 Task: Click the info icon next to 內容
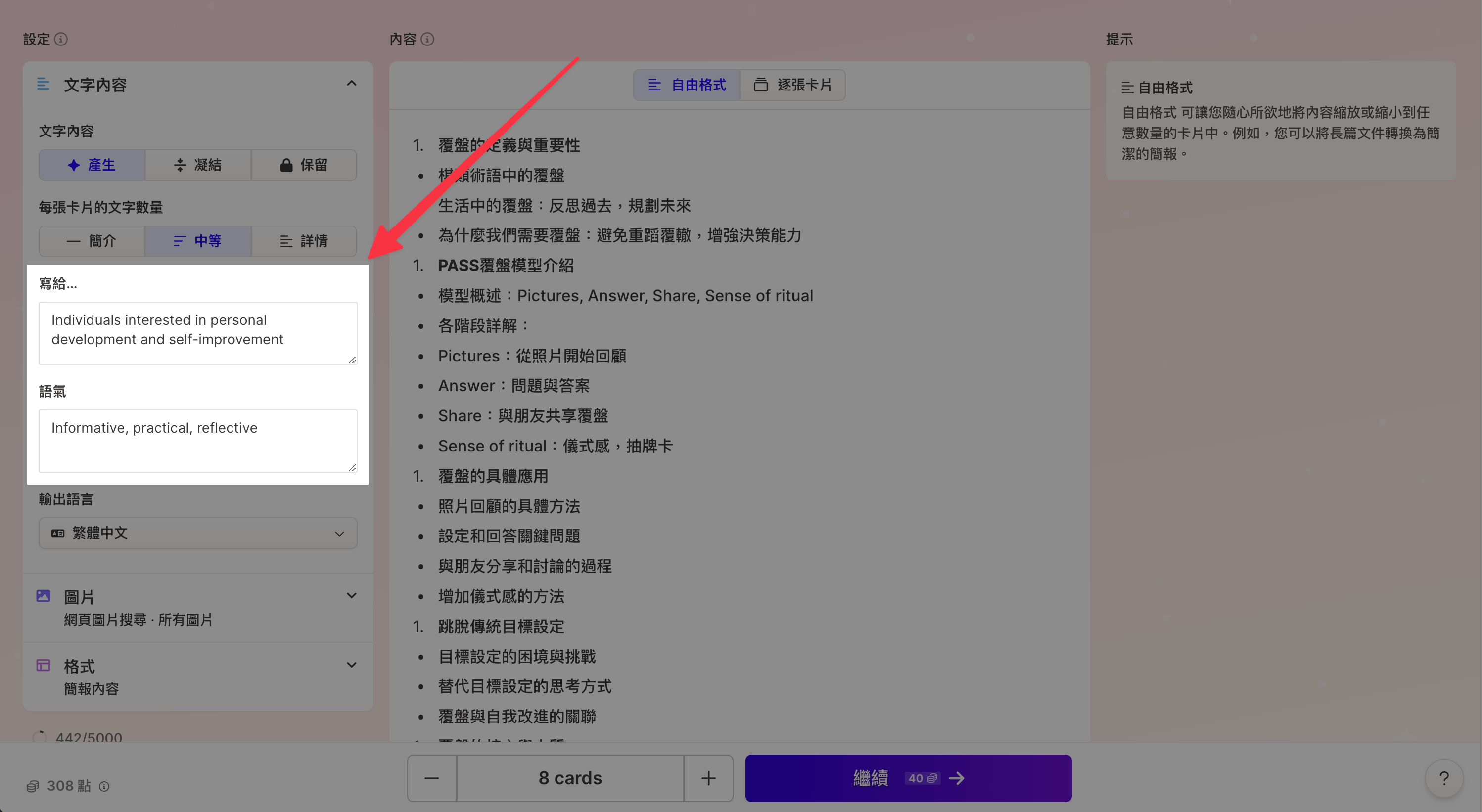click(427, 39)
